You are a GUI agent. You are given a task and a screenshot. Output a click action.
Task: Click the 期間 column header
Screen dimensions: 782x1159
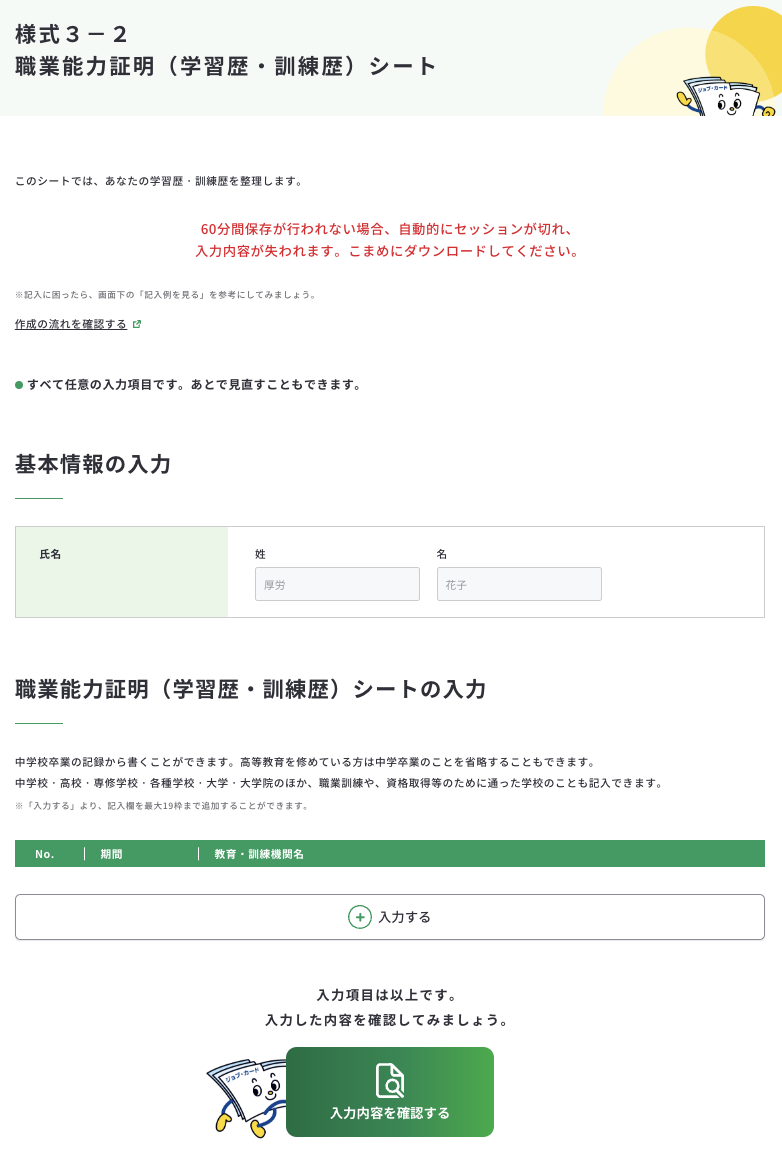pyautogui.click(x=110, y=854)
